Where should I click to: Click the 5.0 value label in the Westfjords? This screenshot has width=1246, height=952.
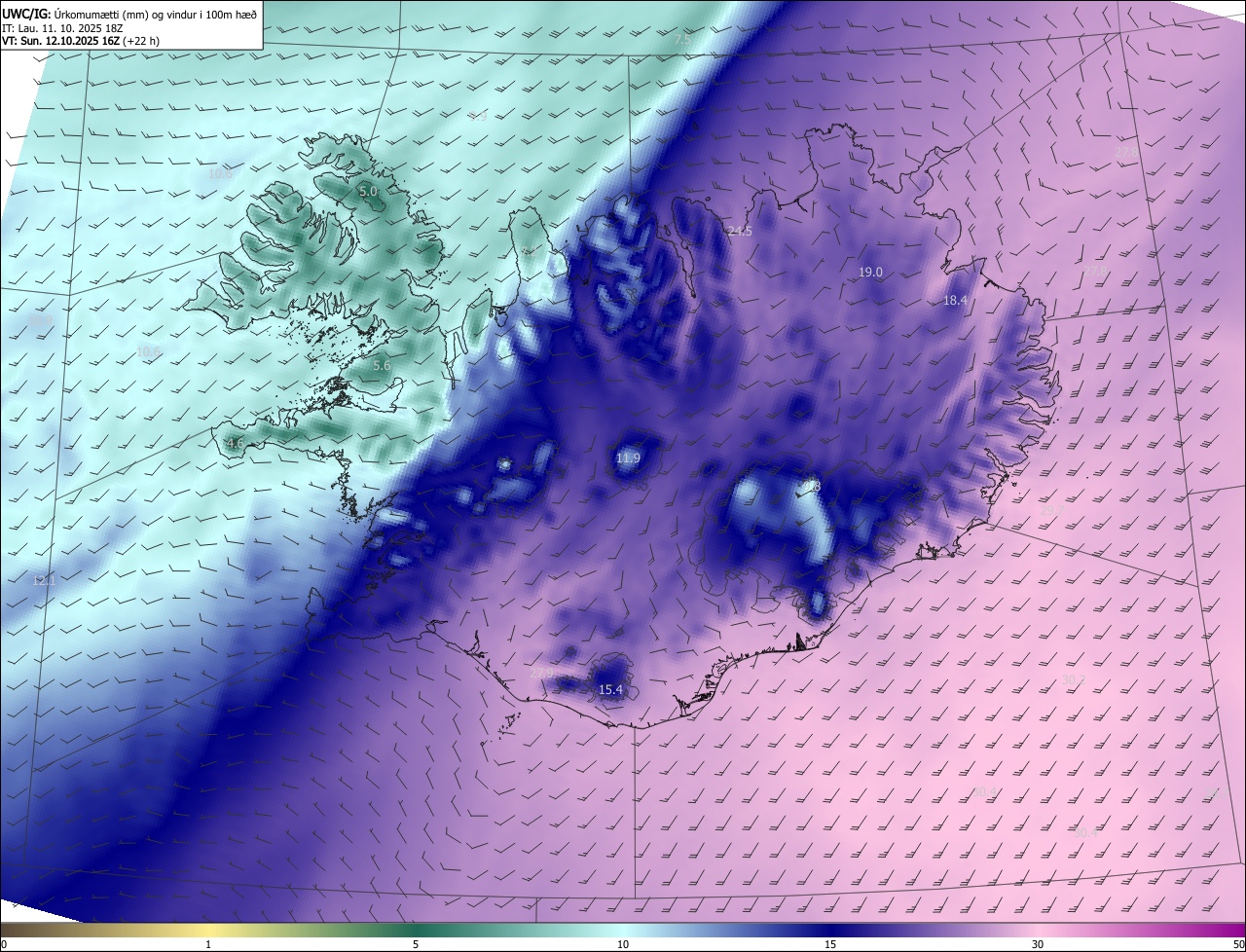(368, 192)
